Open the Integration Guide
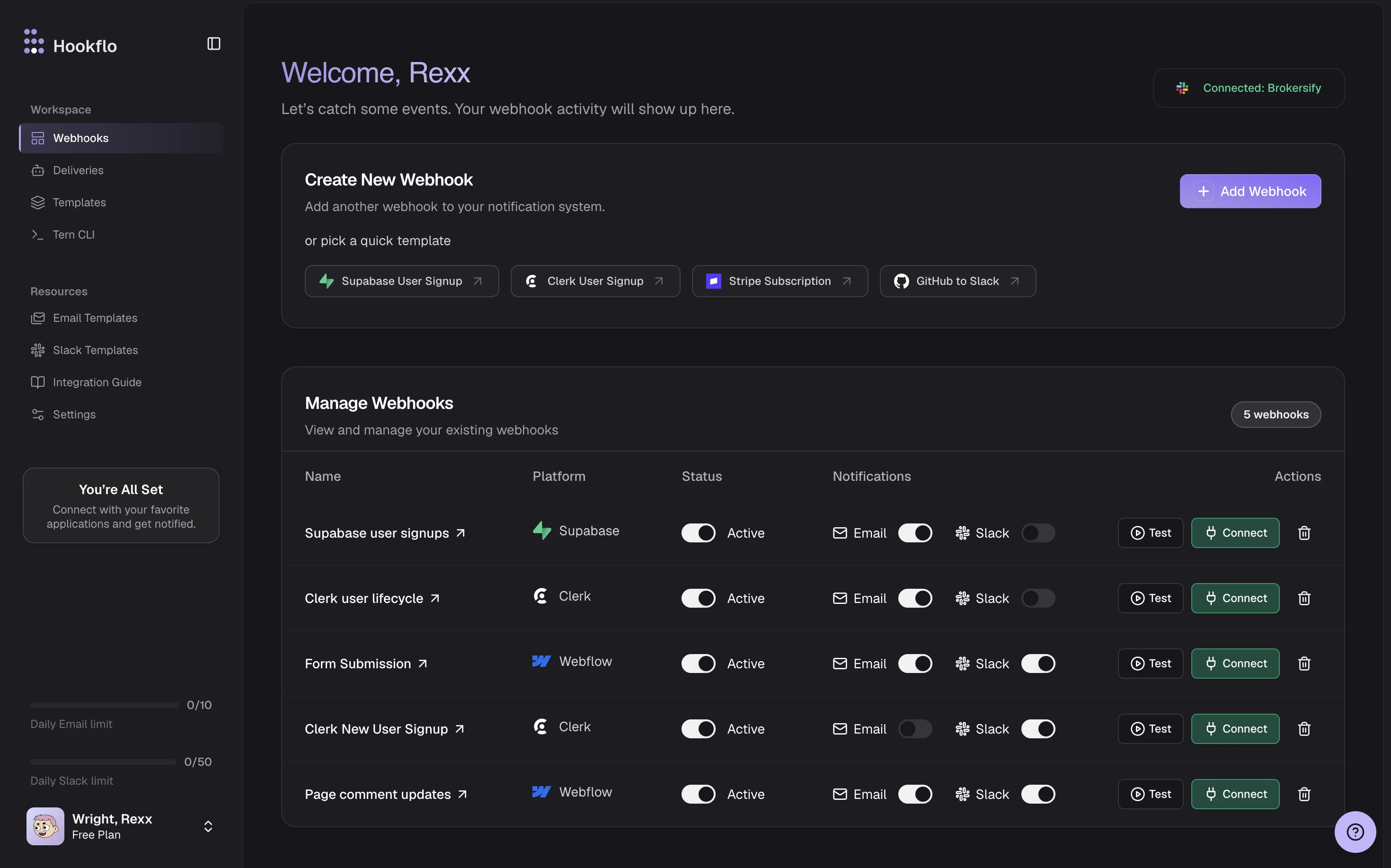 (121, 382)
